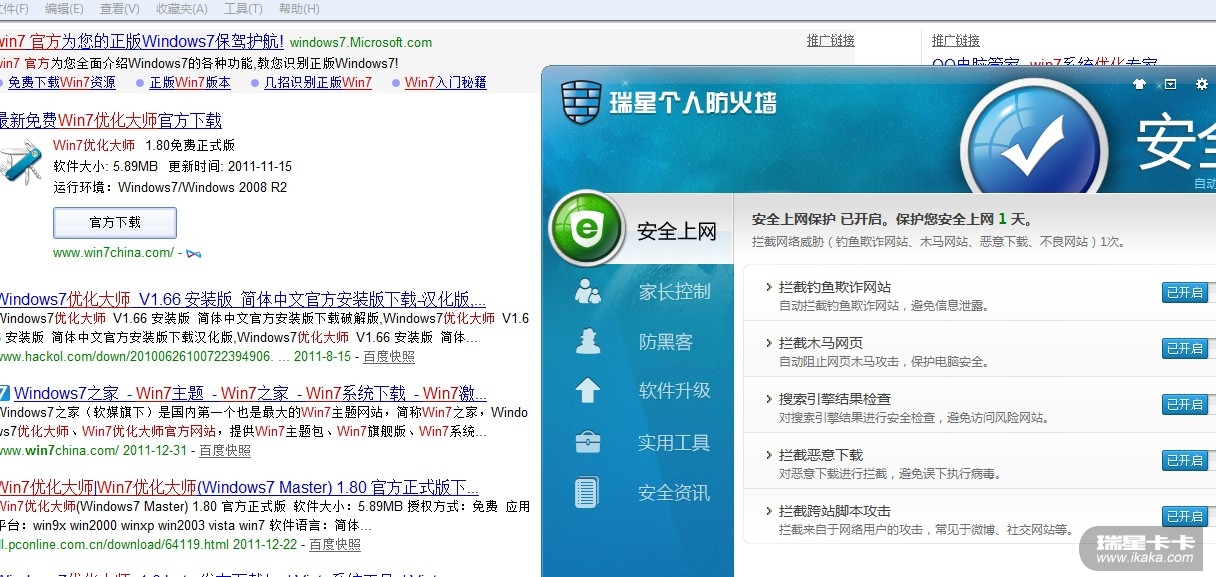The width and height of the screenshot is (1216, 577).
Task: Click the 软件升级 up-arrow icon
Action: point(588,391)
